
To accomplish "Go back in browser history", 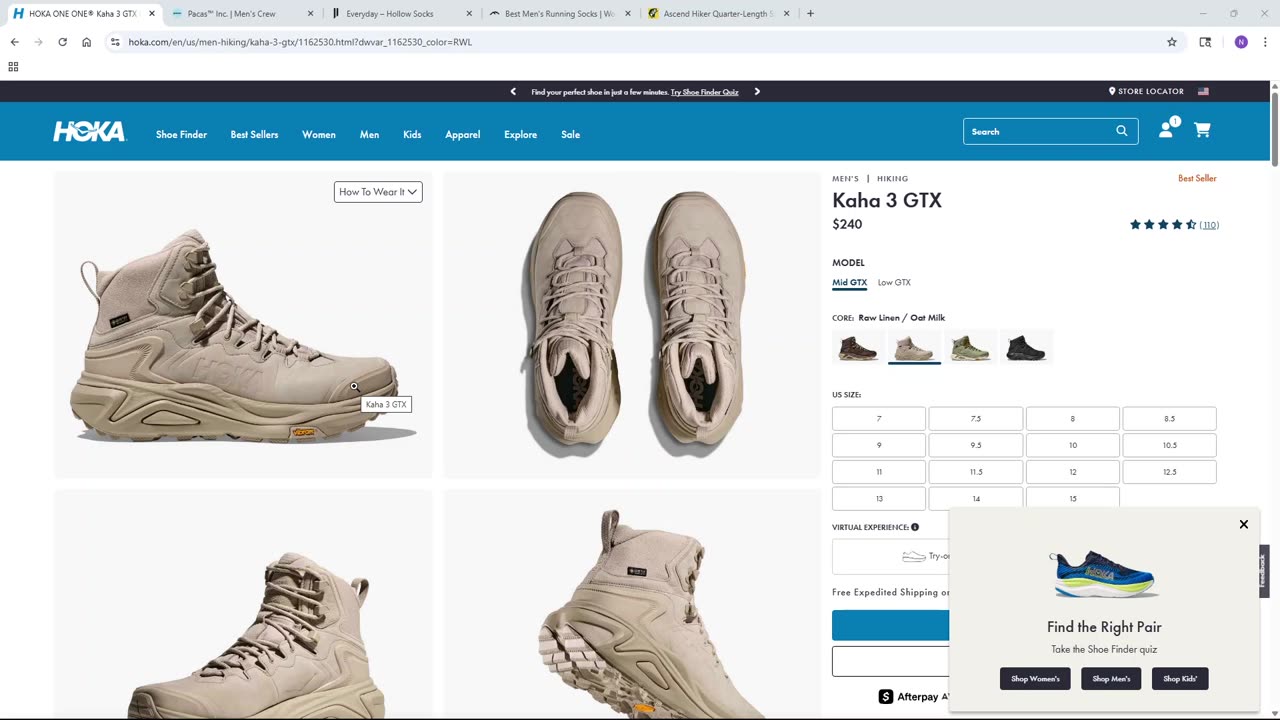I will pos(14,42).
